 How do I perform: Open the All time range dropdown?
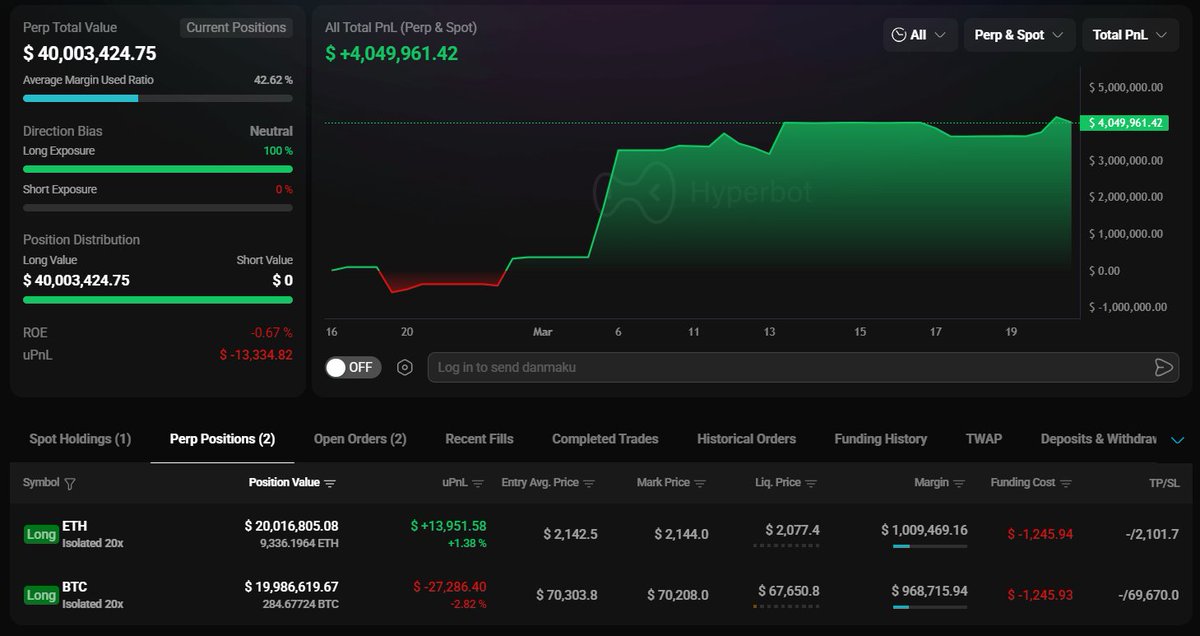pyautogui.click(x=920, y=35)
